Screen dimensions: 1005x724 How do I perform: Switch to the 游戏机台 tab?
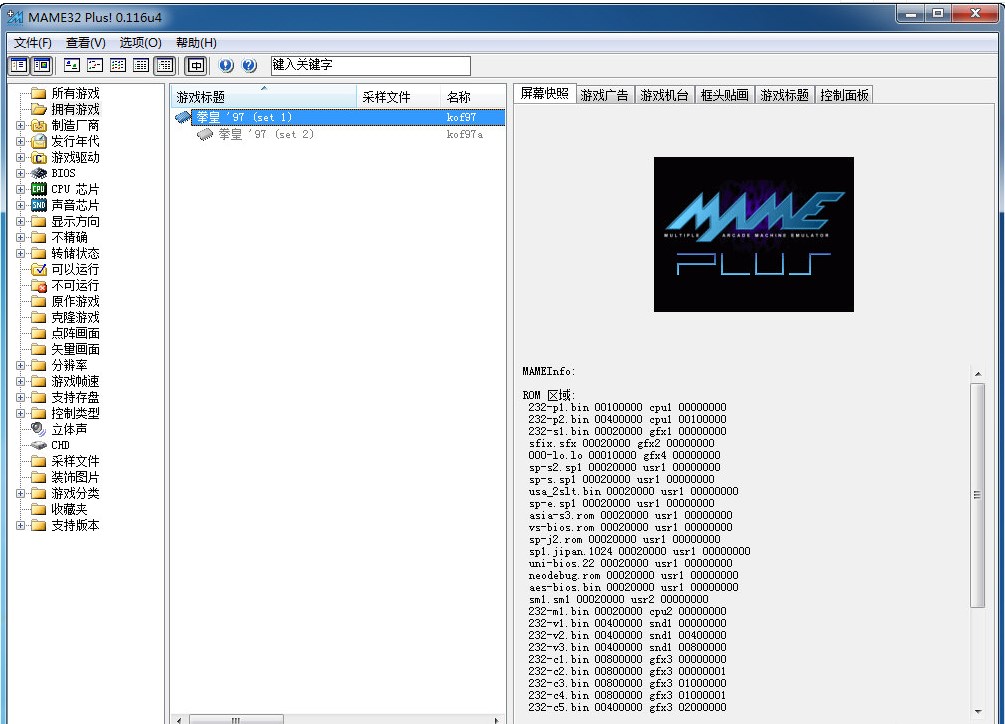tap(664, 95)
